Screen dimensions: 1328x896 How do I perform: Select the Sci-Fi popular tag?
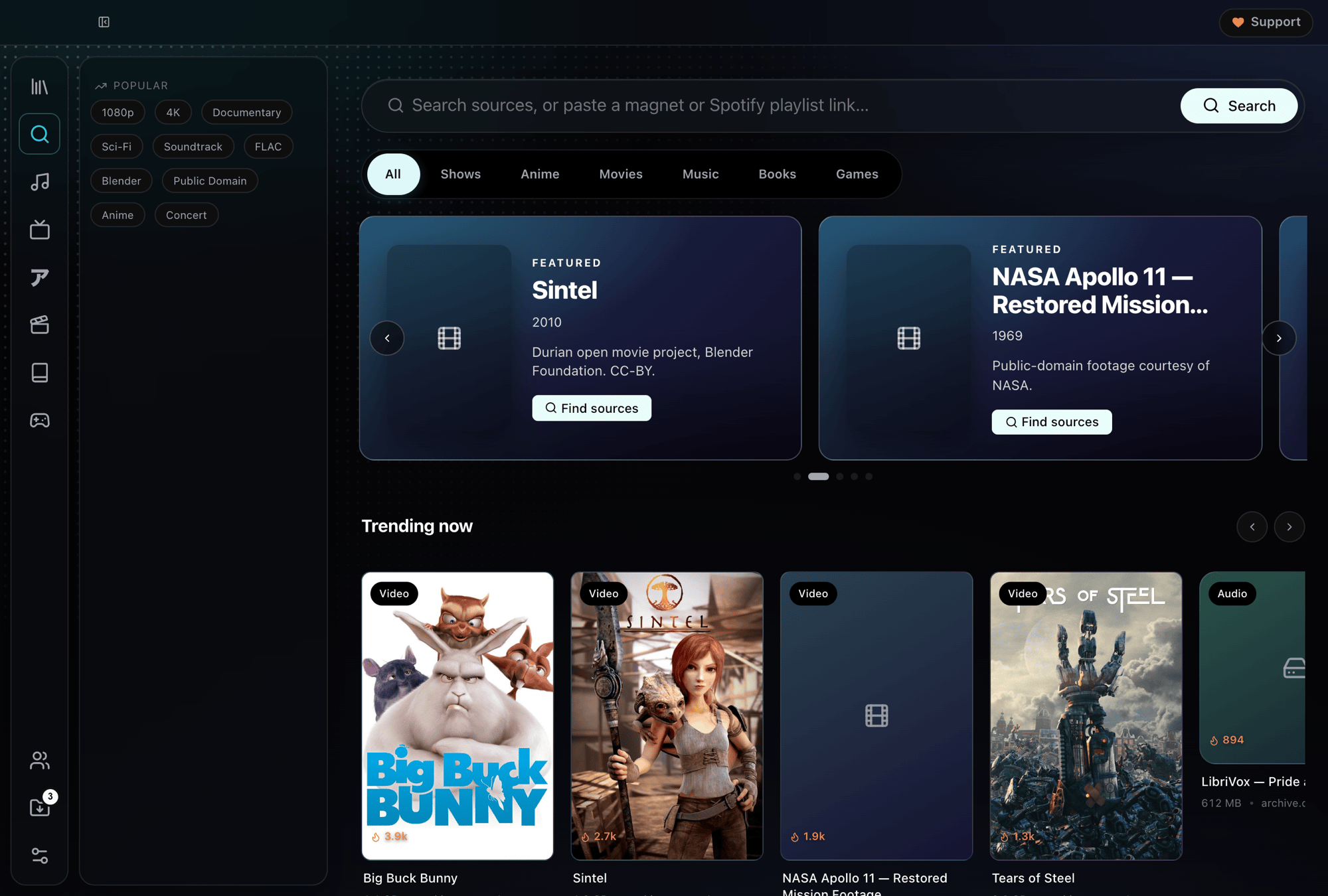[x=117, y=147]
